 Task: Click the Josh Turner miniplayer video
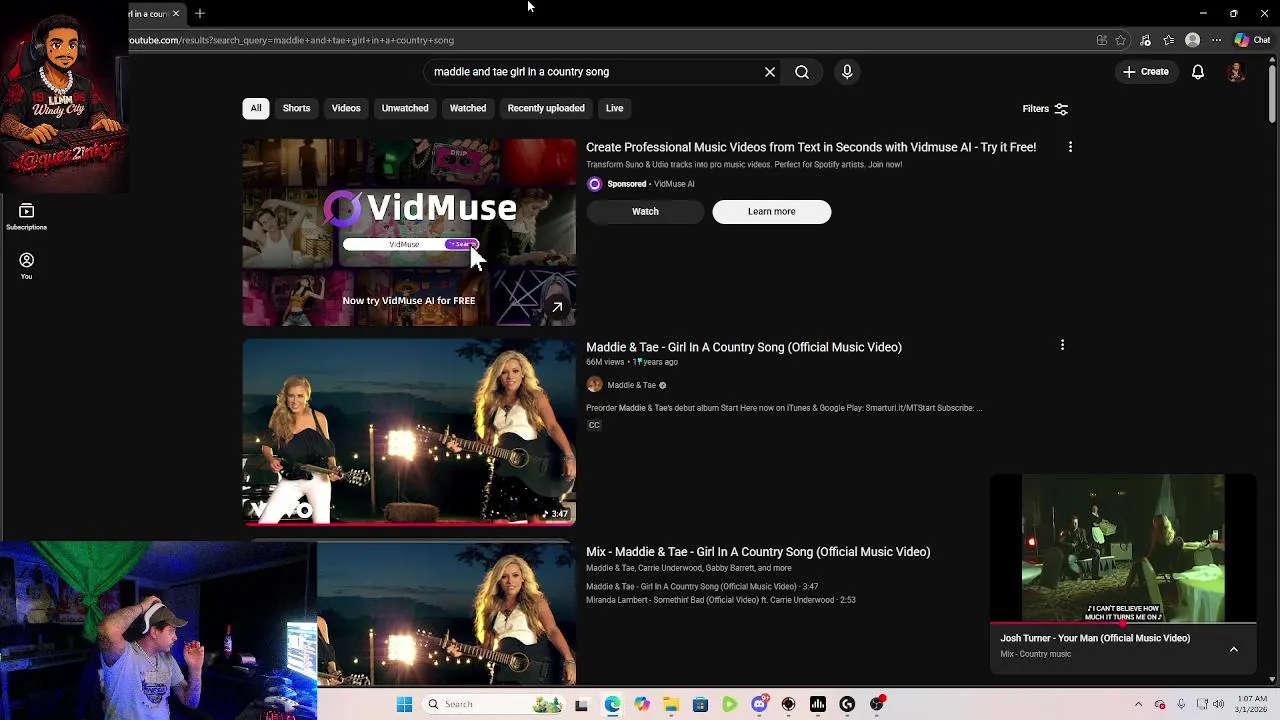(1123, 548)
